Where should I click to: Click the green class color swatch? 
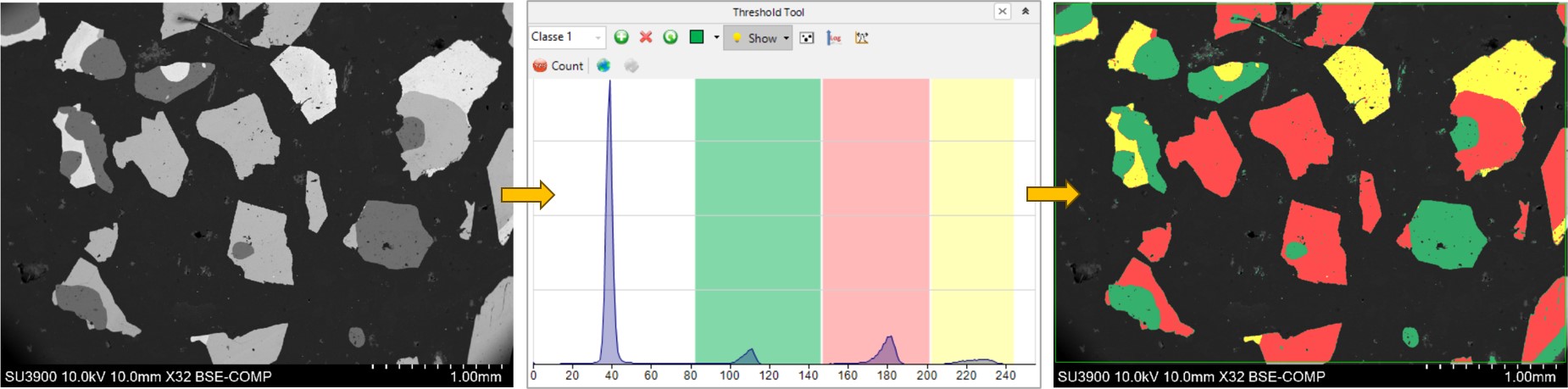(x=697, y=37)
